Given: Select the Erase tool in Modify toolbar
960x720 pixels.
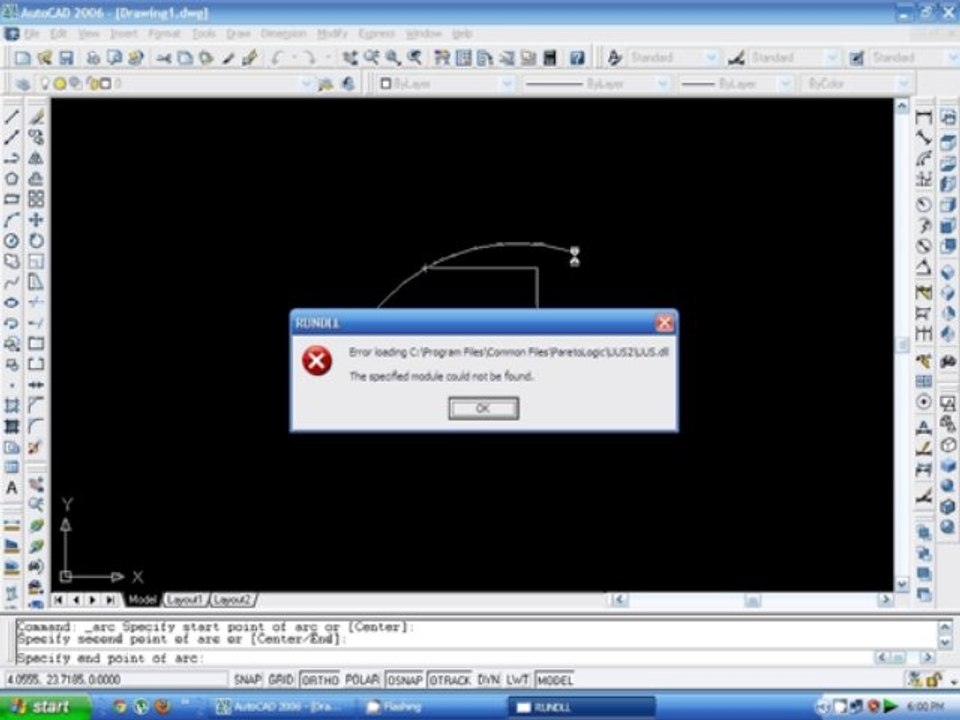Looking at the screenshot, I should [x=36, y=116].
